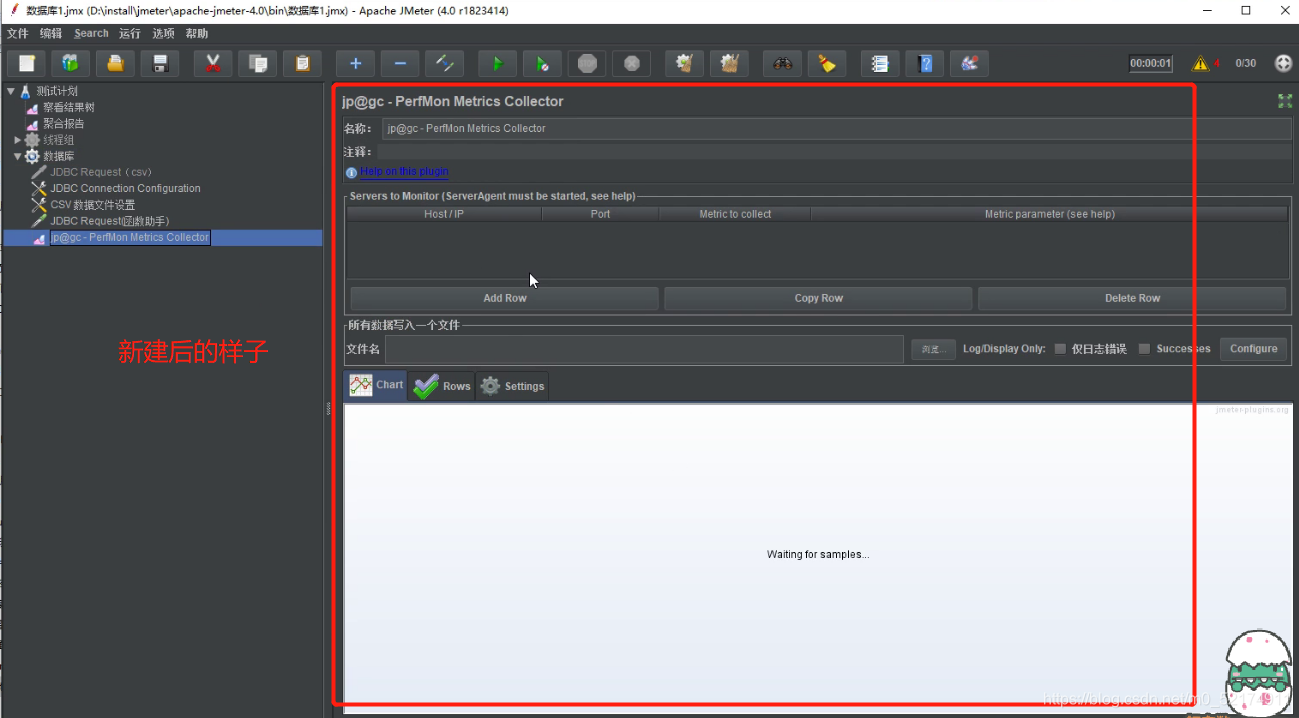Viewport: 1299px width, 718px height.
Task: Select JDBC Request(函数助手) tree item
Action: click(x=110, y=221)
